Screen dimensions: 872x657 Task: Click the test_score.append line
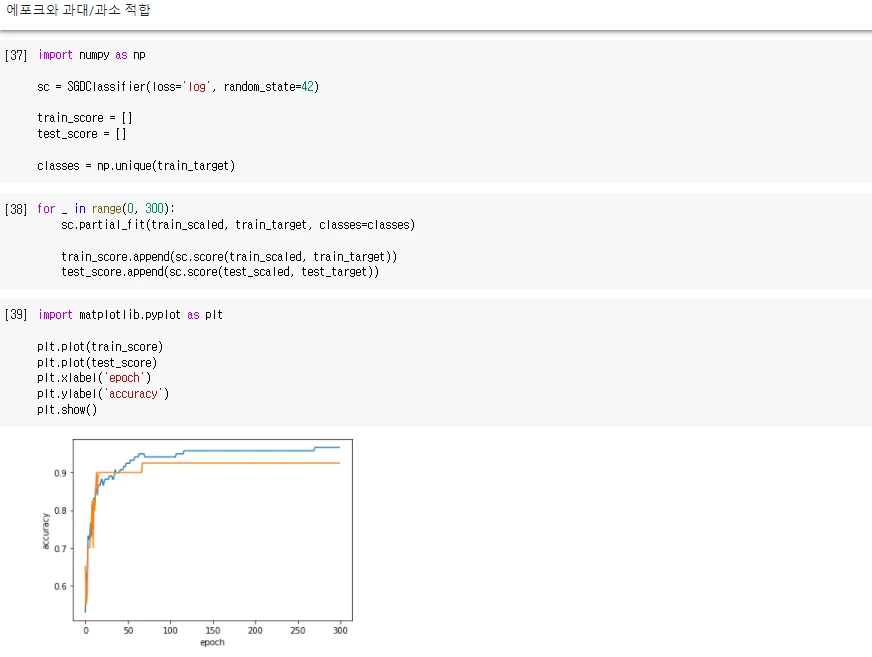point(220,271)
